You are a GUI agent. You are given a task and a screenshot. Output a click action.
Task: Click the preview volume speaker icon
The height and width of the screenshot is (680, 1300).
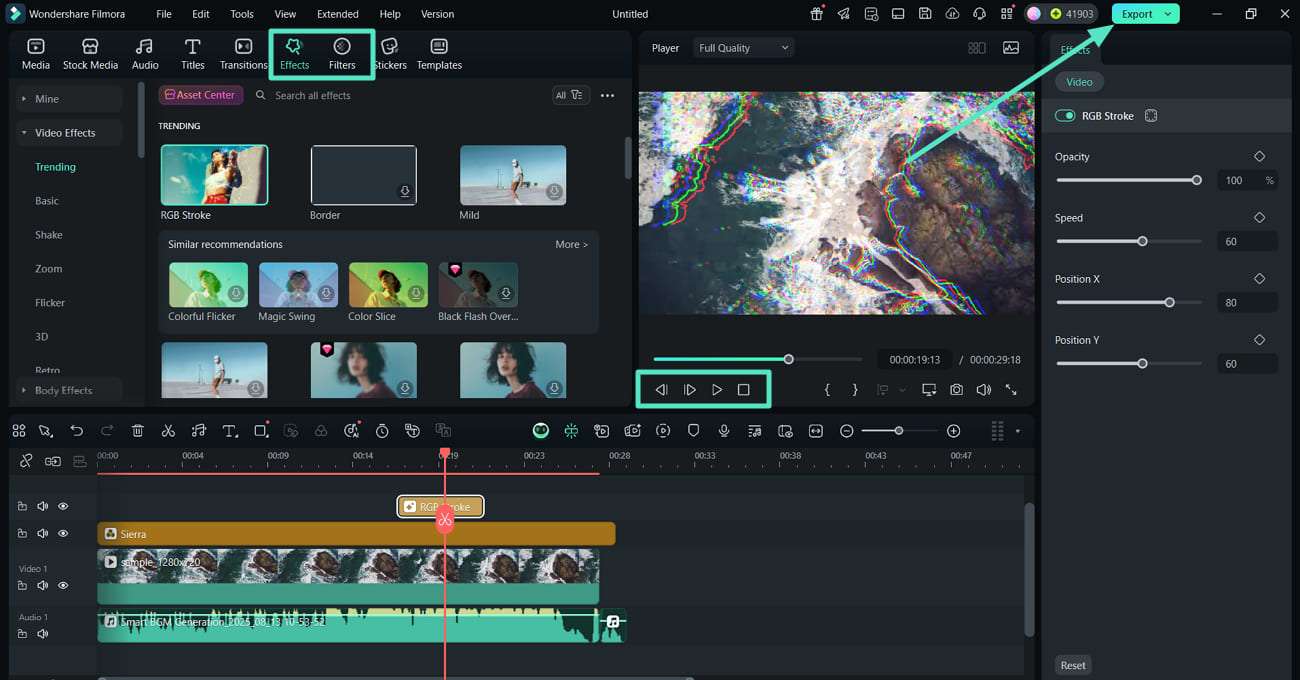983,390
